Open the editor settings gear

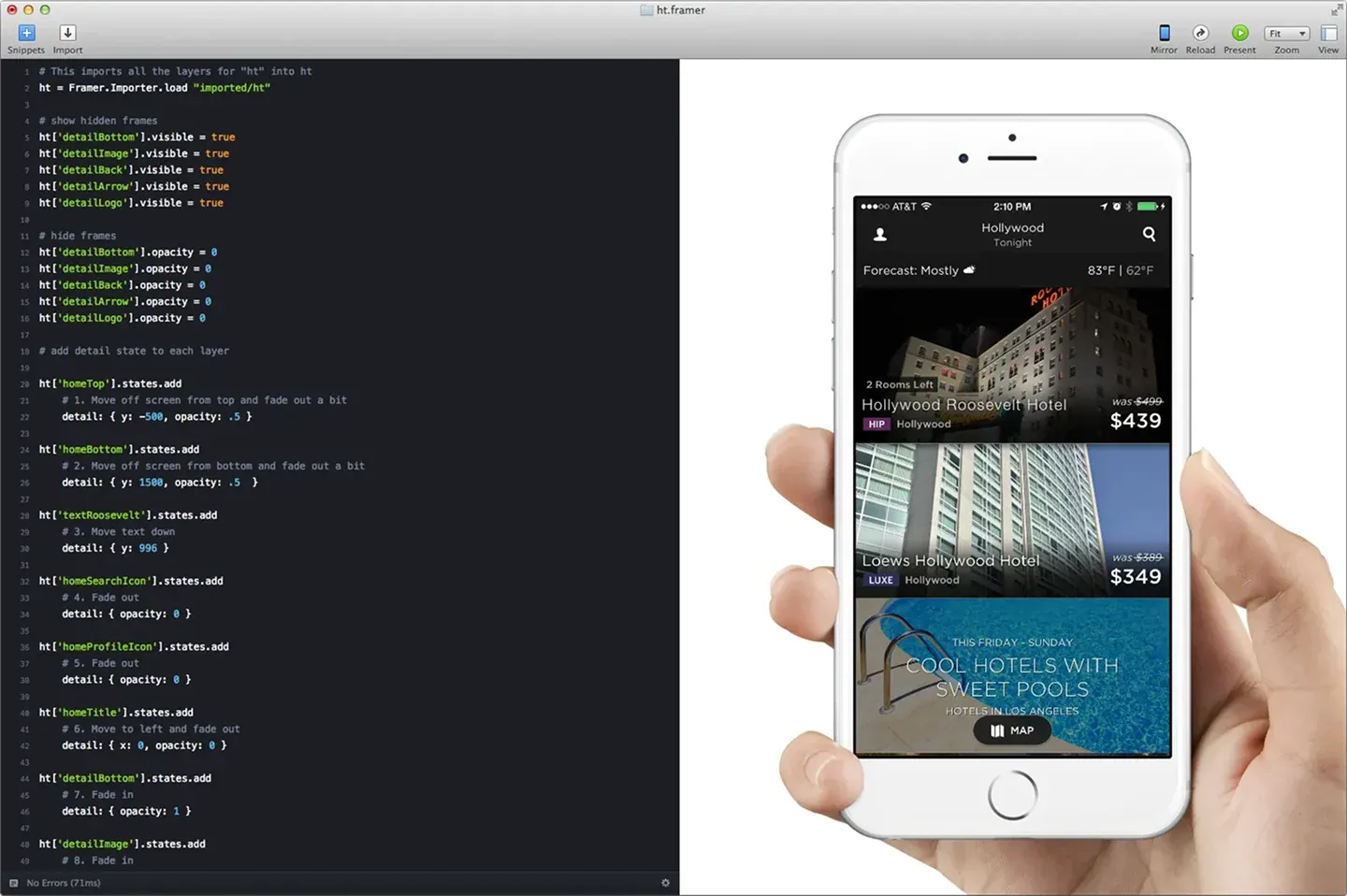click(665, 883)
